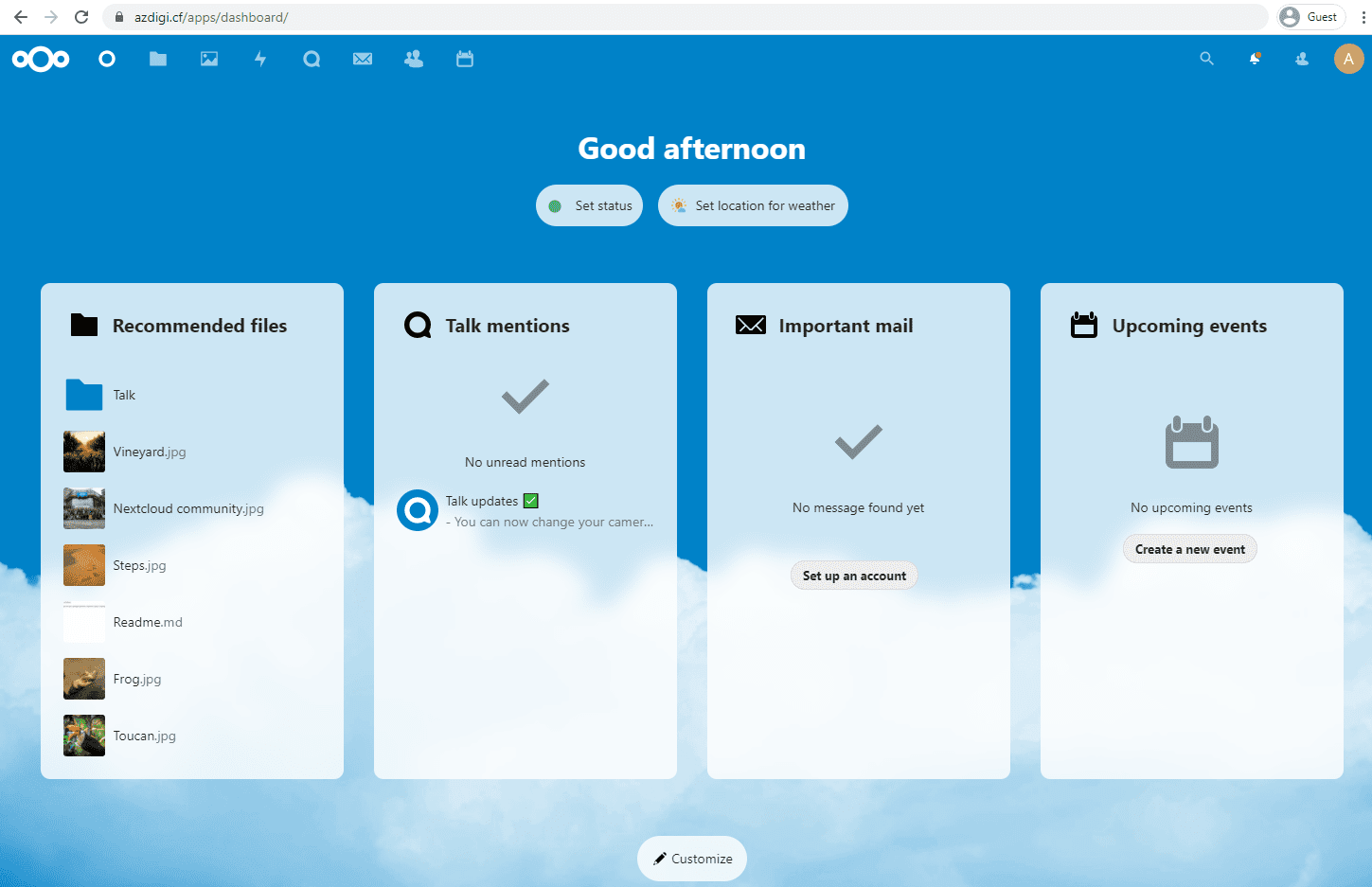Open the Calendar app from the top bar
The height and width of the screenshot is (887, 1372).
point(464,59)
